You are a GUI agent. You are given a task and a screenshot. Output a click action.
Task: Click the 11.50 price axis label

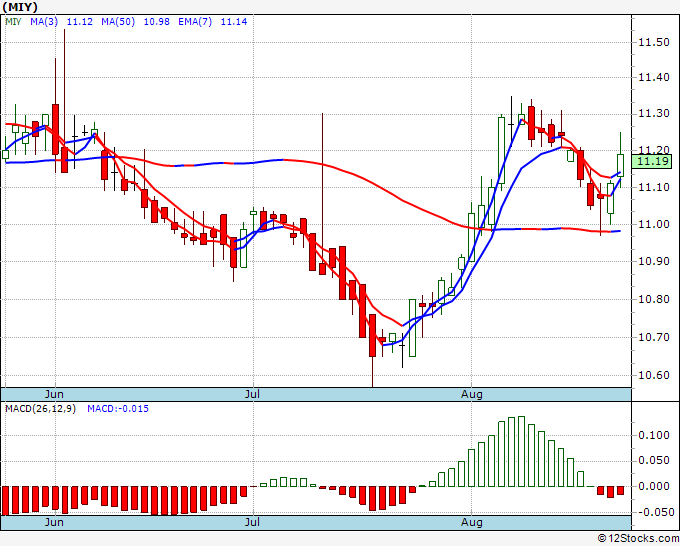tap(654, 42)
